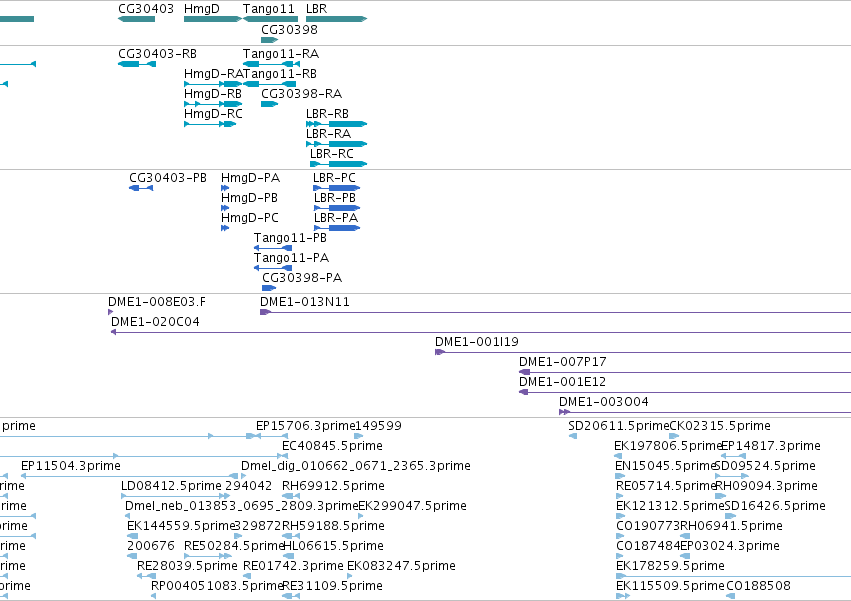Select BAC clone DME1-020C04
The width and height of the screenshot is (851, 601).
pos(155,322)
